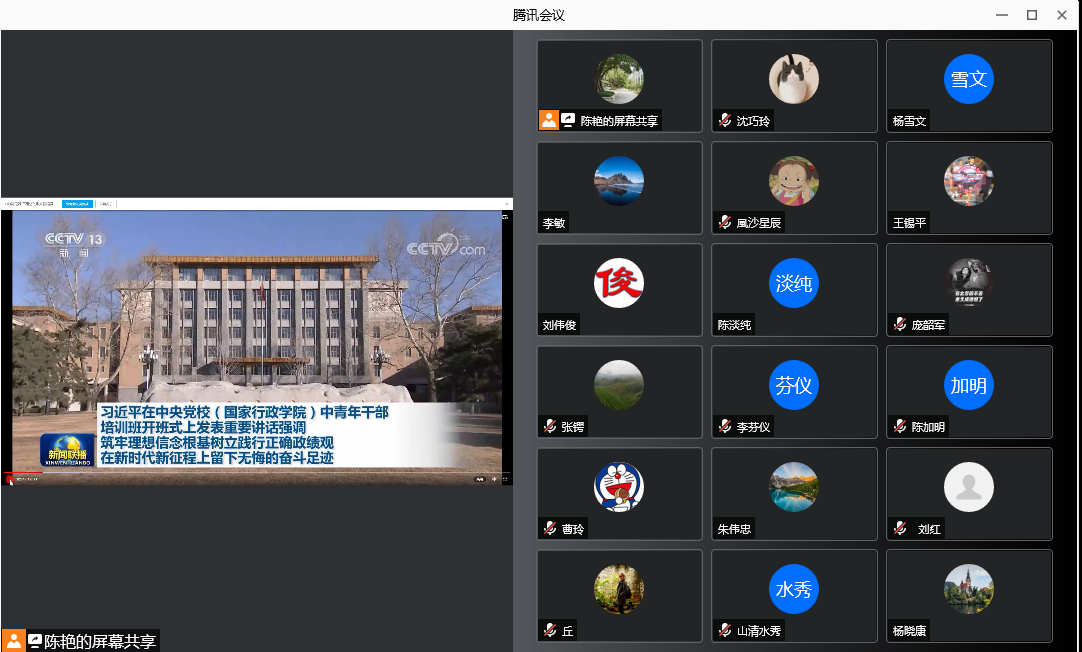Click 李敏's mountain lake avatar

click(x=619, y=181)
